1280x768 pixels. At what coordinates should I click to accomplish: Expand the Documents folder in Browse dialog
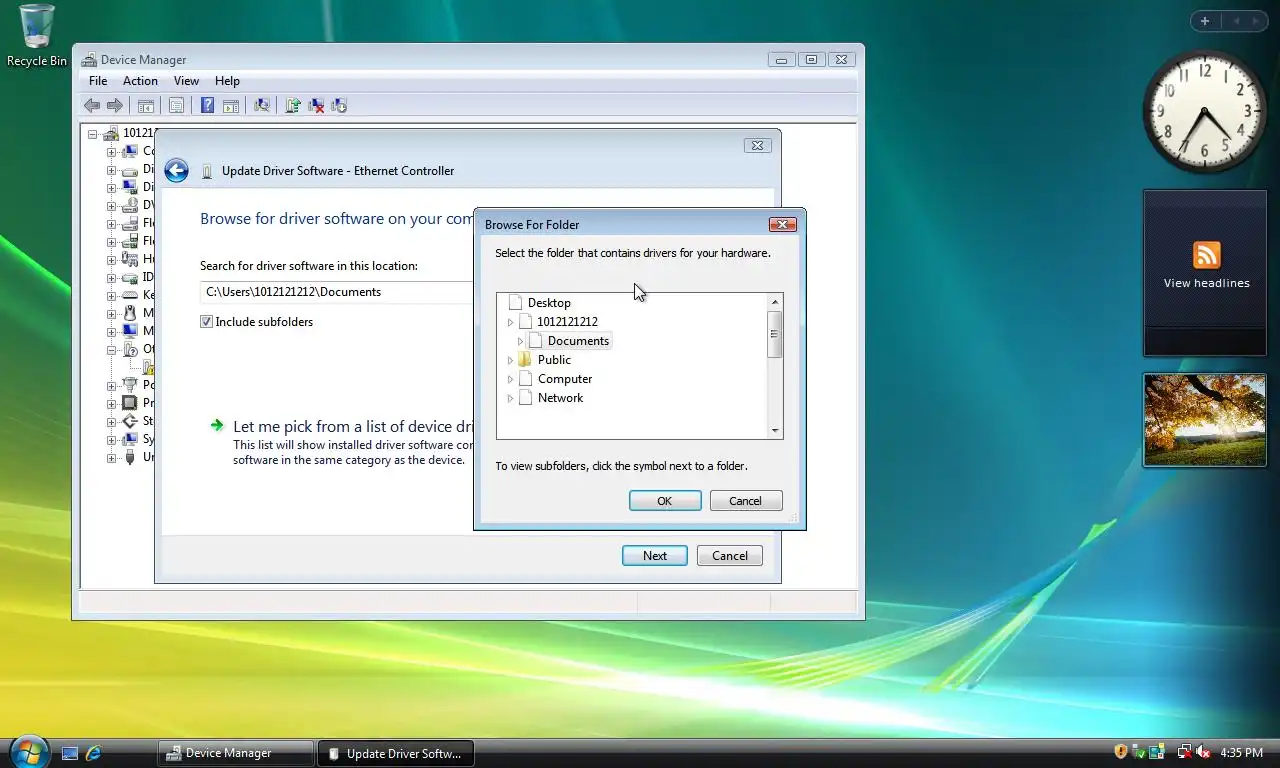pos(520,341)
